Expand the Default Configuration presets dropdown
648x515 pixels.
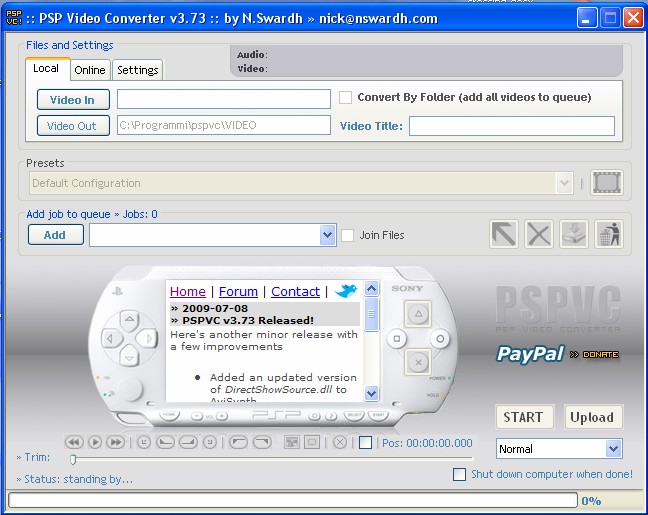click(564, 183)
